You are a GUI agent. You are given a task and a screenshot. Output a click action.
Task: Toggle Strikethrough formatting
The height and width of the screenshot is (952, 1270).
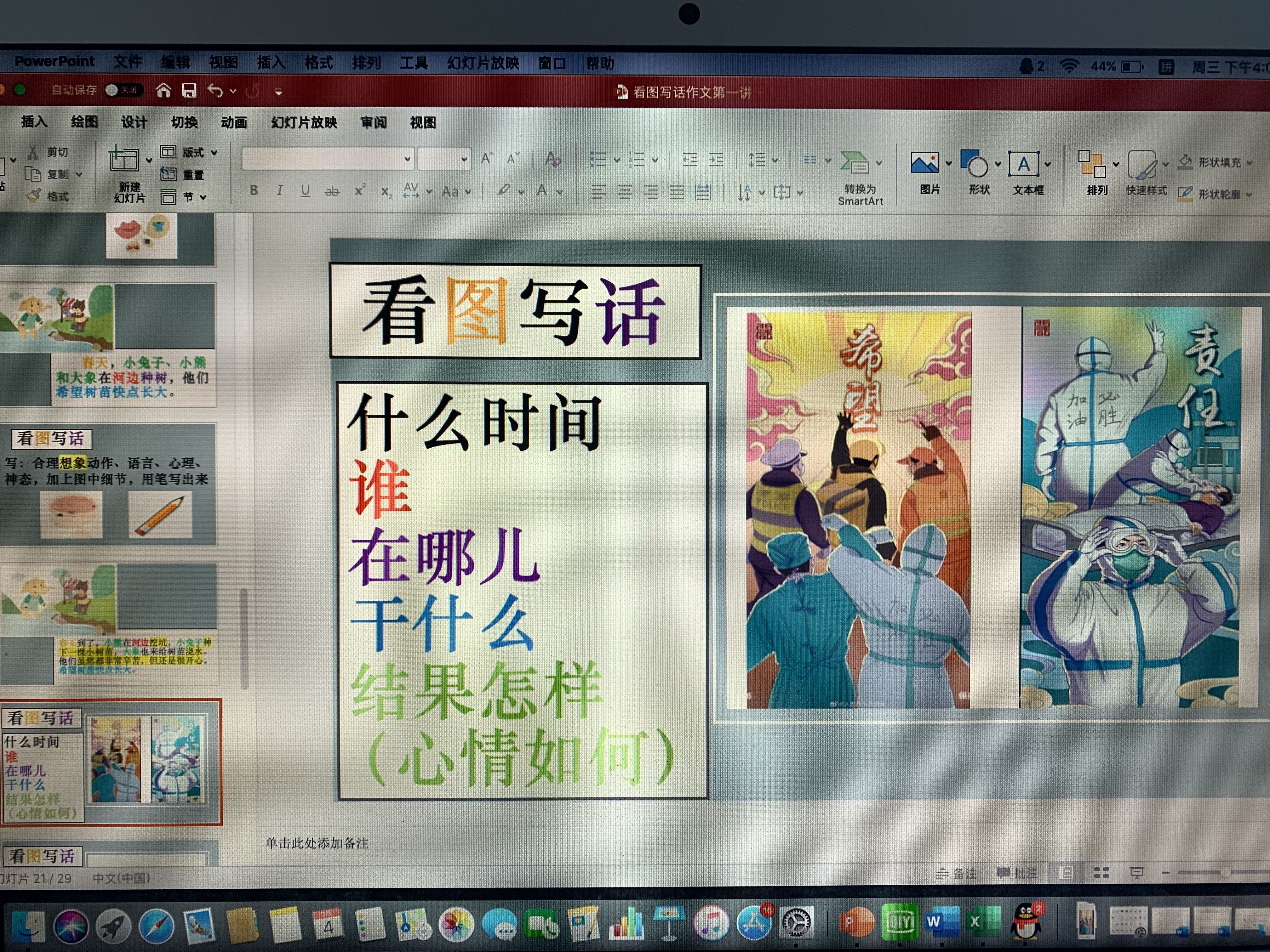coord(332,191)
